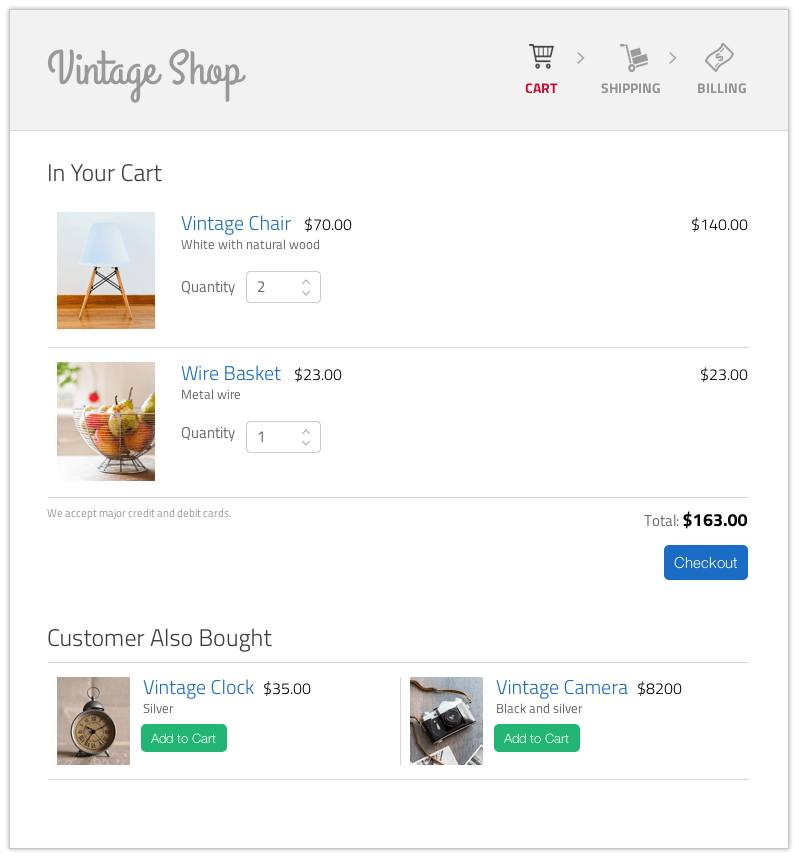Decrease Vintage Chair quantity with down arrow

coord(306,293)
